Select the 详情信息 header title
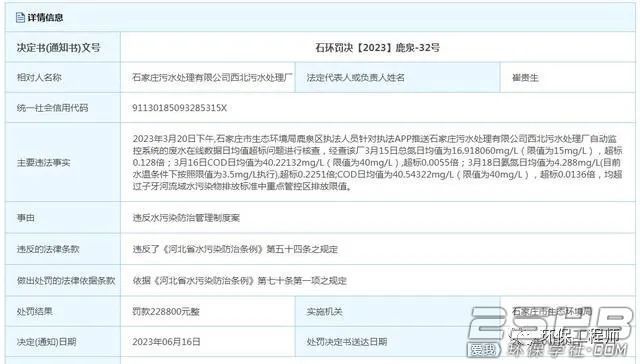 point(45,18)
